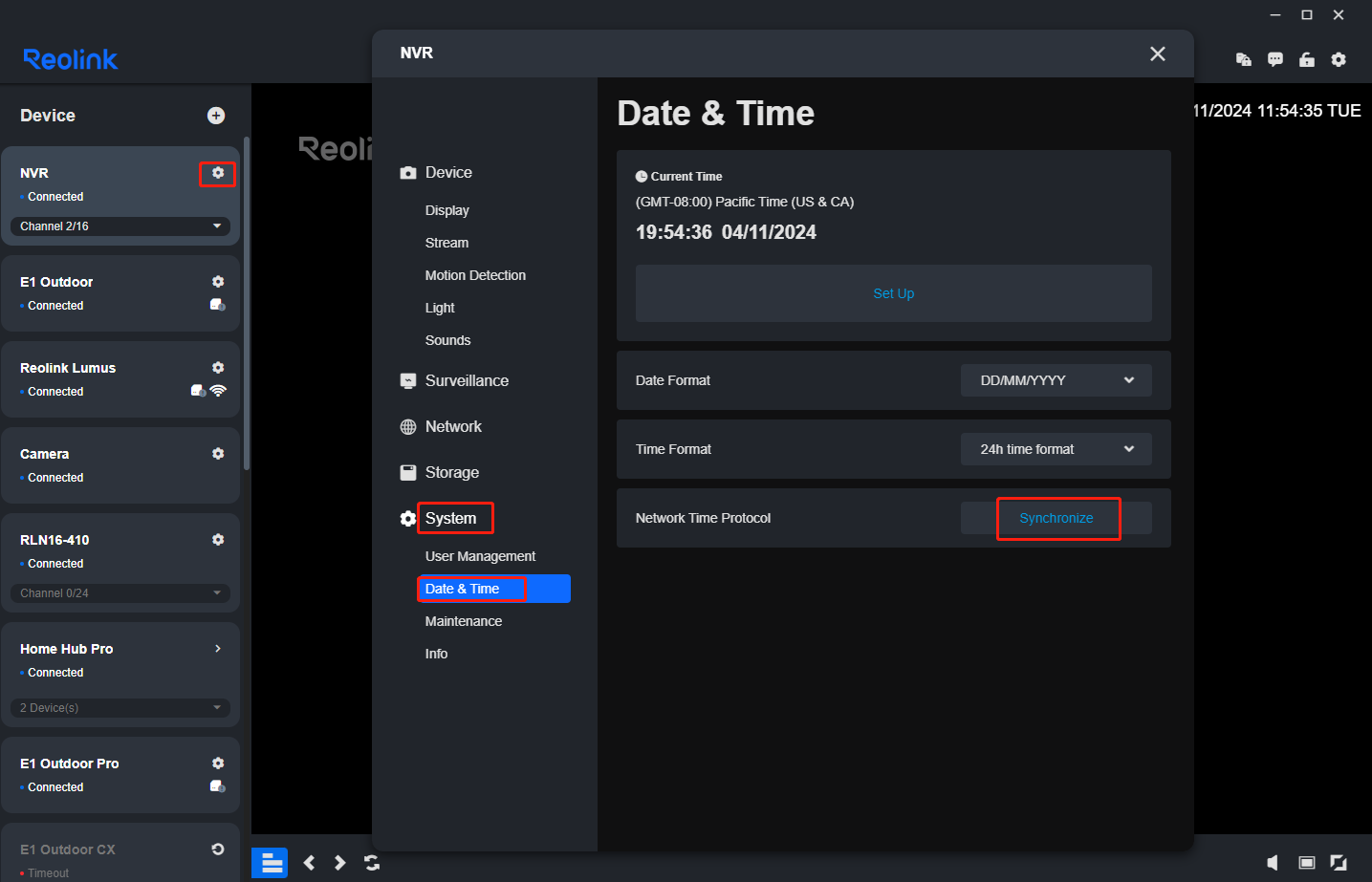
Task: Open the Time Format dropdown
Action: (x=1056, y=449)
